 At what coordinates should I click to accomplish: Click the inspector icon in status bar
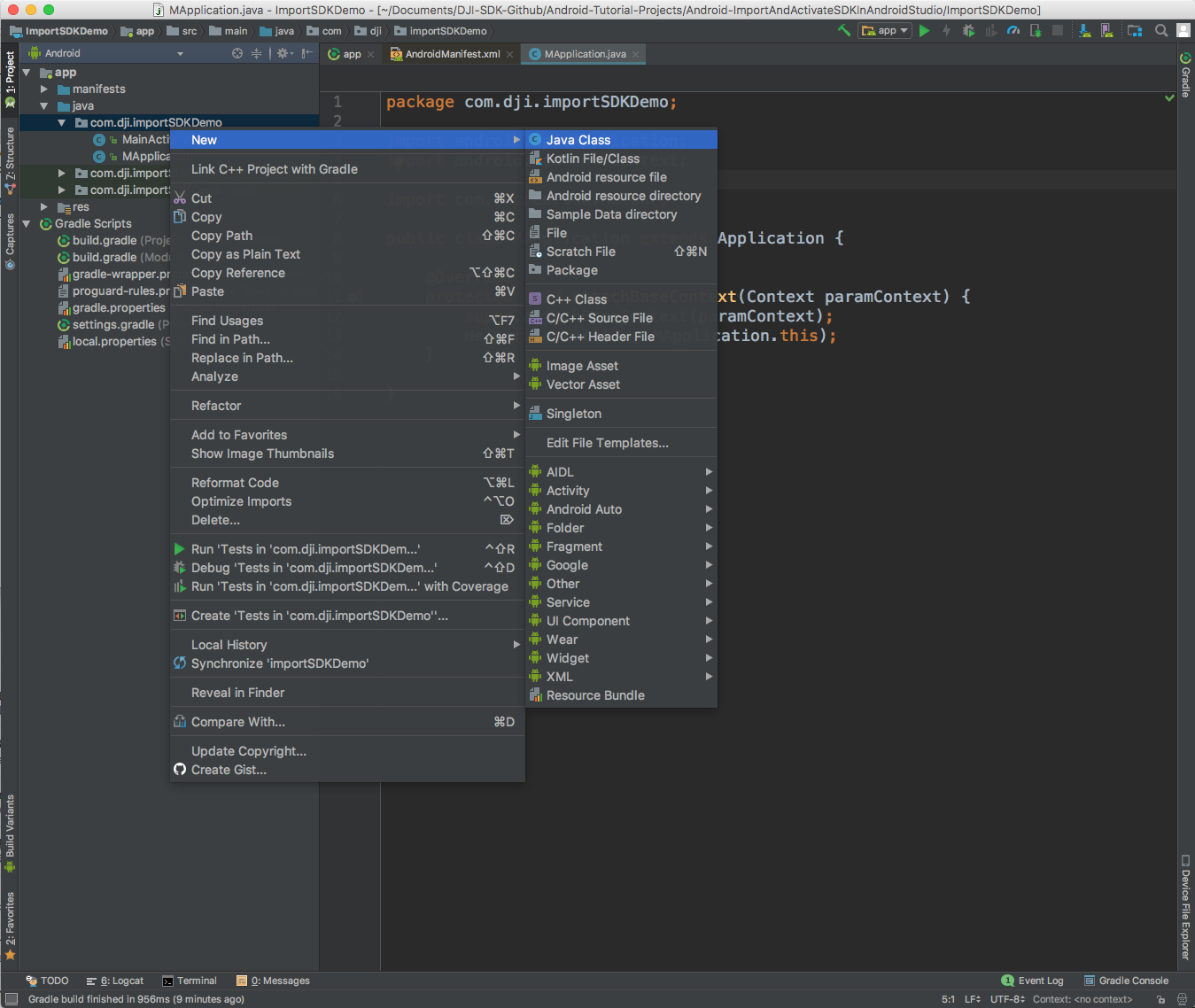[x=1182, y=999]
